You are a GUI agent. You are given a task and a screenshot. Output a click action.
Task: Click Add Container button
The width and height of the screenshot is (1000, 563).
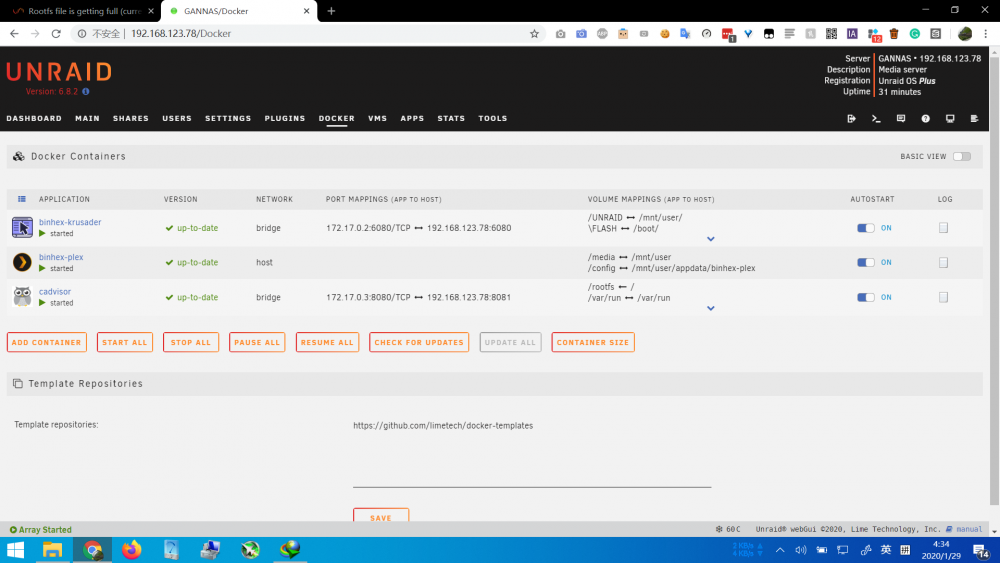tap(47, 342)
